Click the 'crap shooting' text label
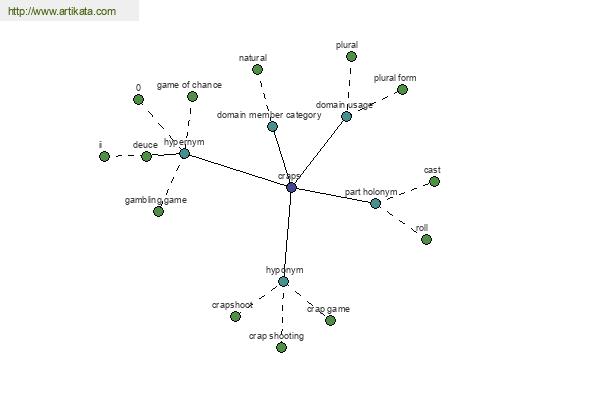This screenshot has height=400, width=600. click(276, 336)
